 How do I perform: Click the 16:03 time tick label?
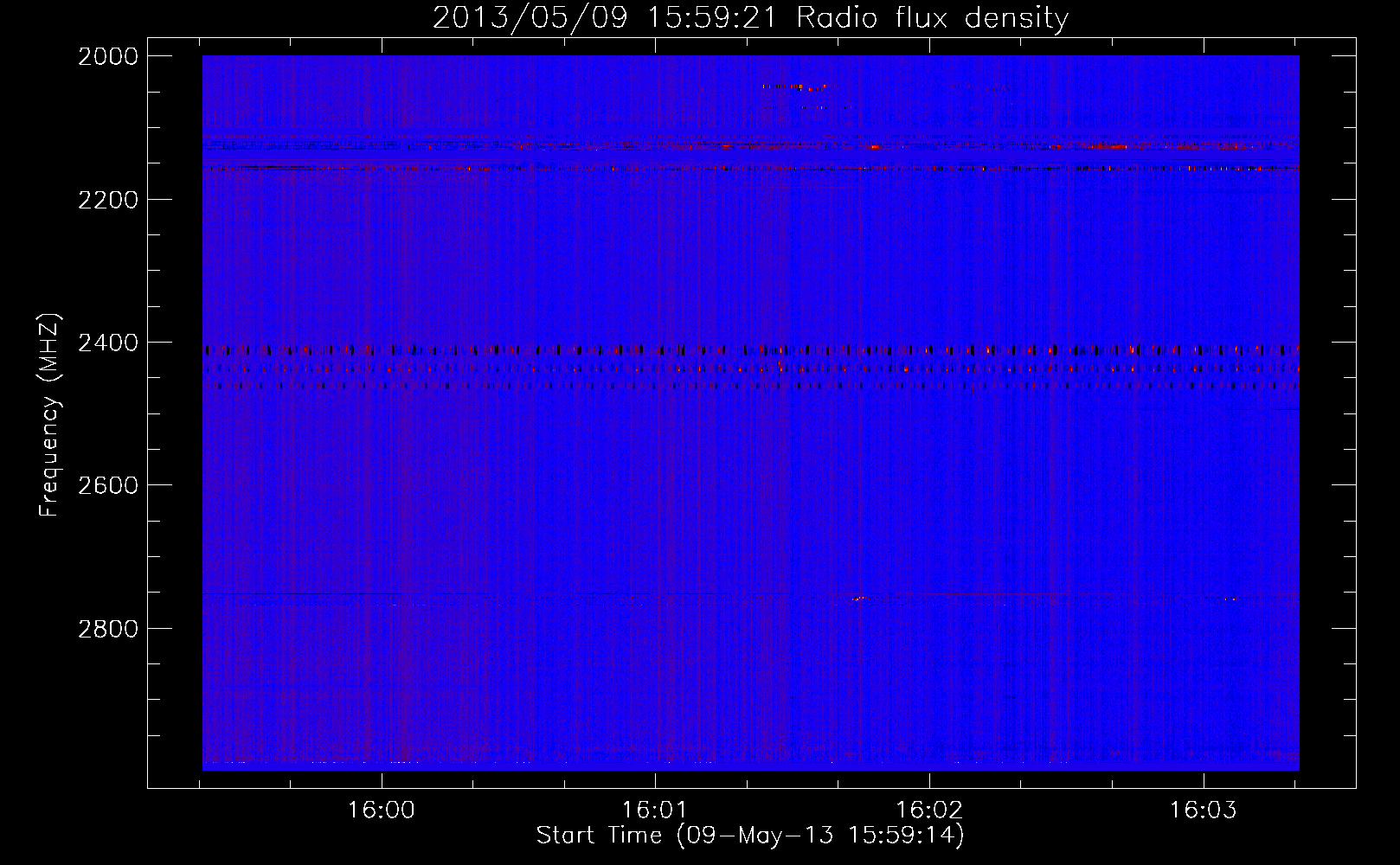pos(1204,811)
